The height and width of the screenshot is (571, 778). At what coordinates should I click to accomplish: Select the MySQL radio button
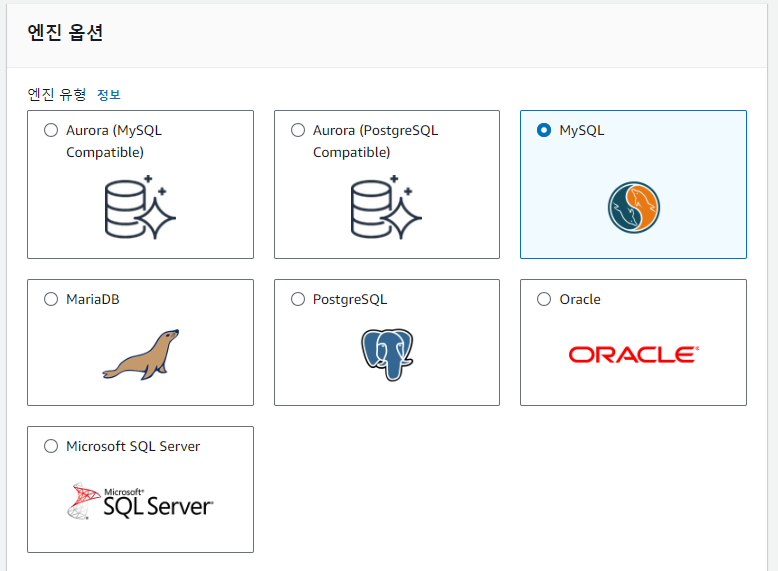[544, 130]
